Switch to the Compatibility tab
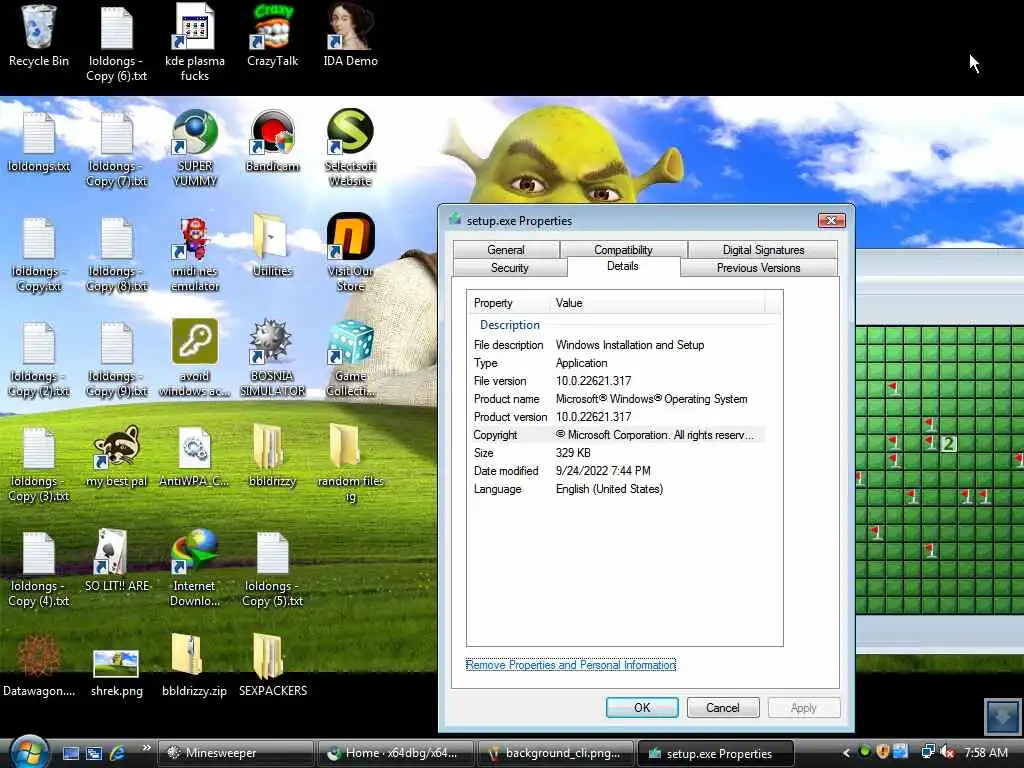1024x768 pixels. pos(623,249)
